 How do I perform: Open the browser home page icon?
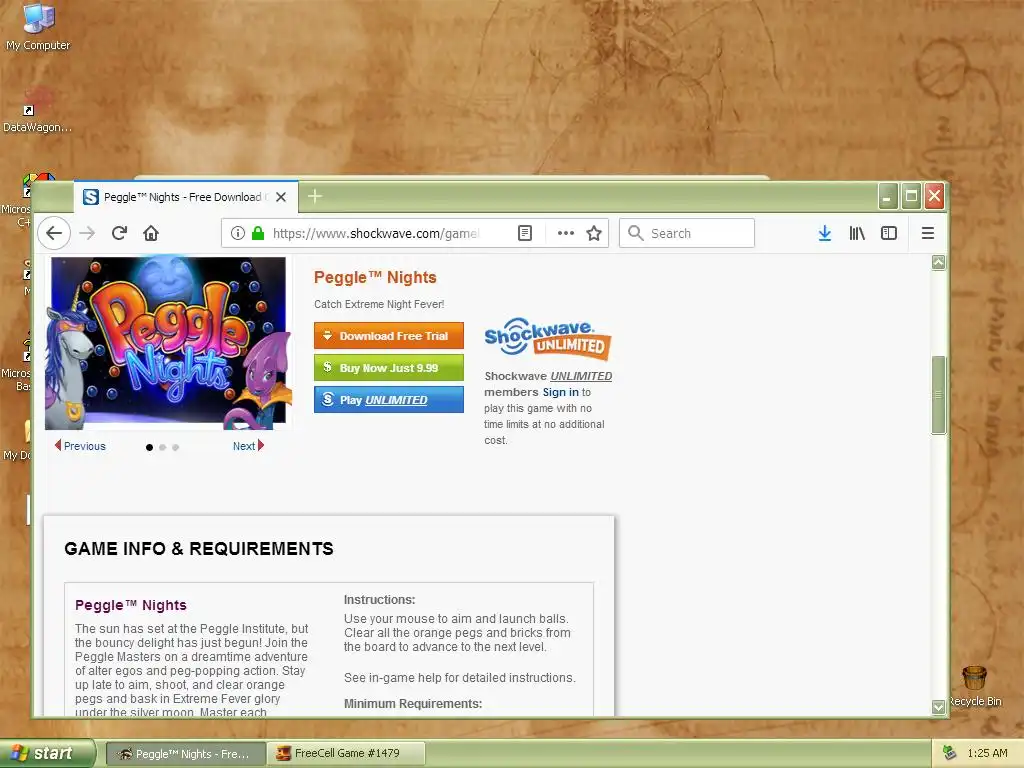click(x=151, y=233)
